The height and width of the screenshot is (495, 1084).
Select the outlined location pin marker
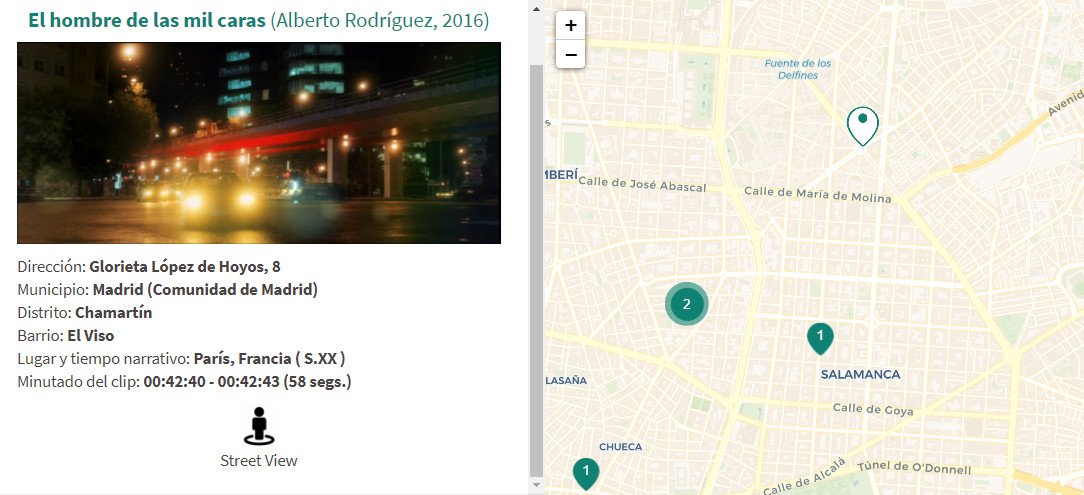862,126
